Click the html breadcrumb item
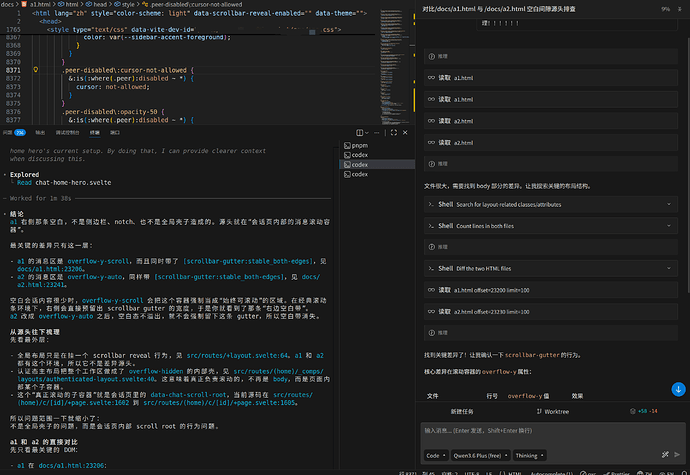This screenshot has height=475, width=690. [68, 4]
